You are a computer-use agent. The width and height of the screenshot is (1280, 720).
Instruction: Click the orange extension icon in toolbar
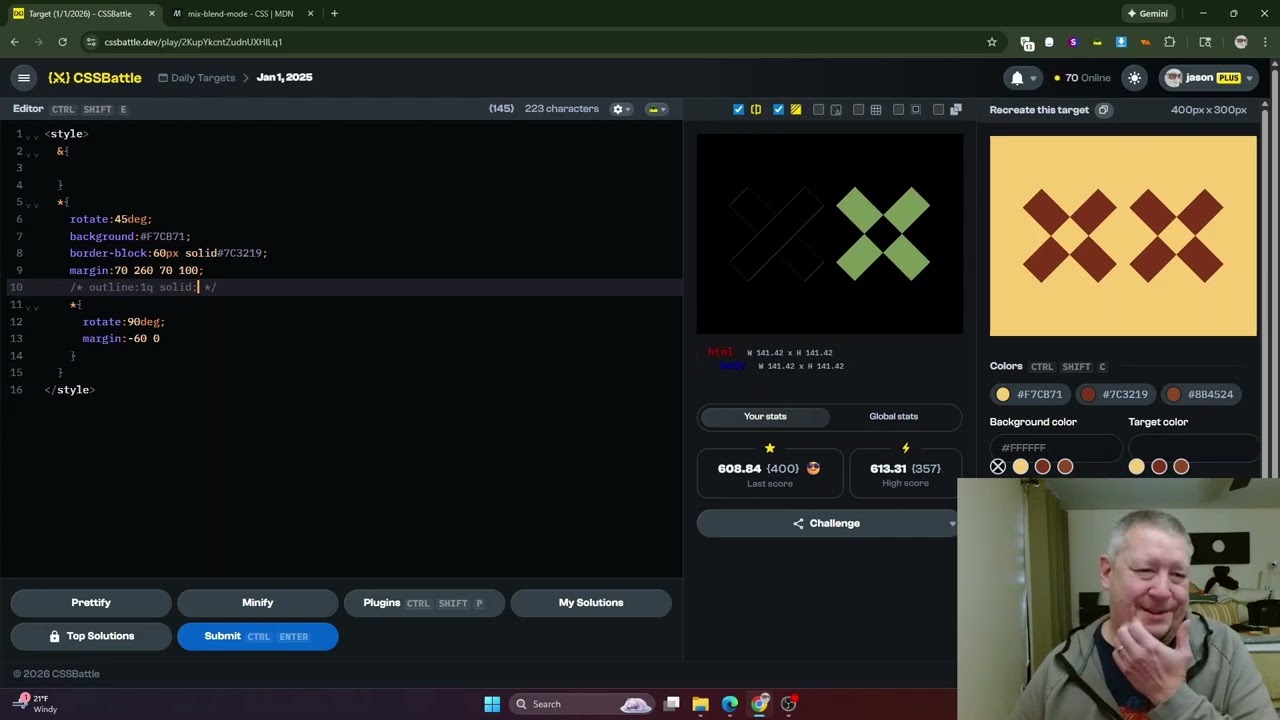1145,42
